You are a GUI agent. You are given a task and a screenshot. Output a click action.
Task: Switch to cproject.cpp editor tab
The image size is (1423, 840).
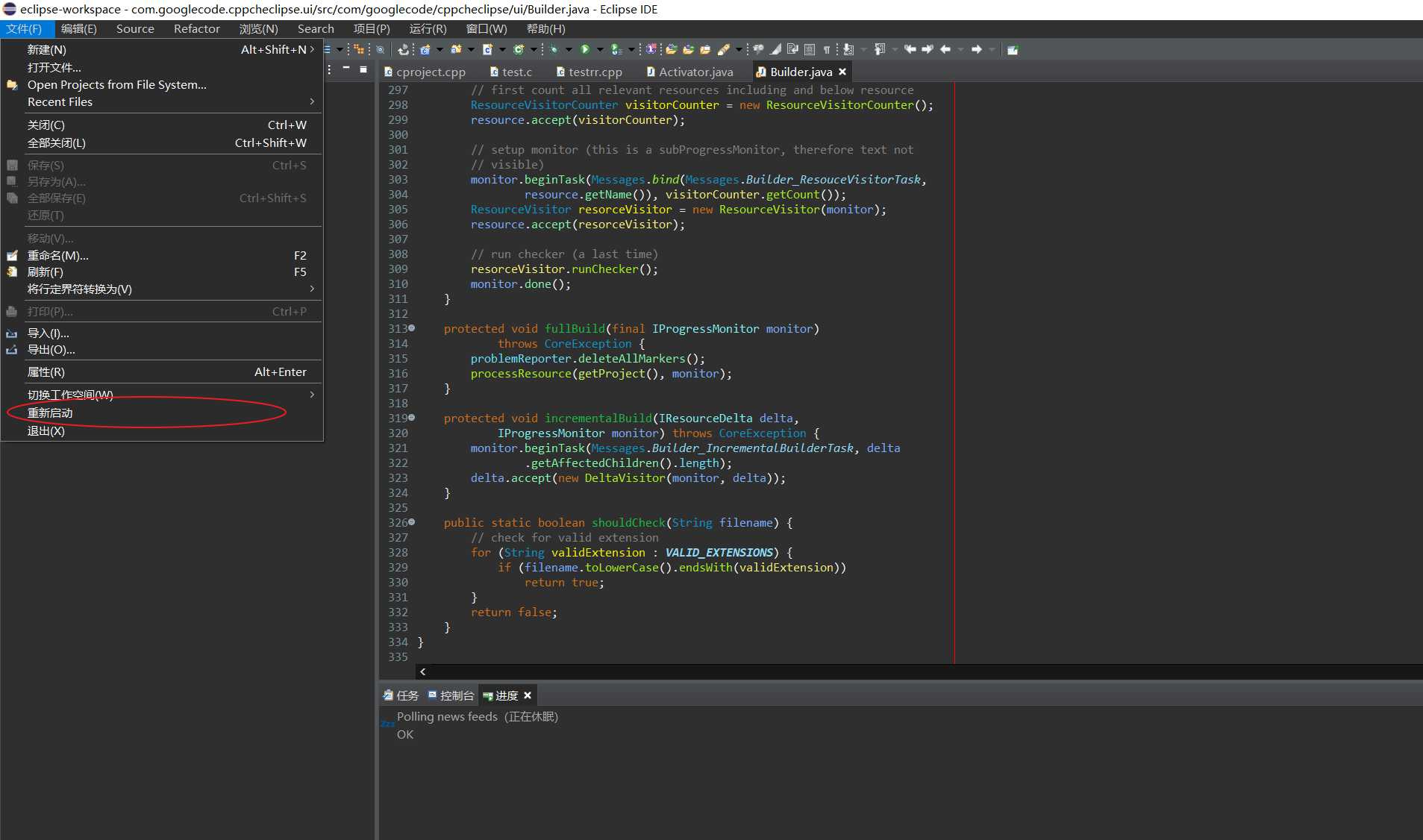coord(425,72)
